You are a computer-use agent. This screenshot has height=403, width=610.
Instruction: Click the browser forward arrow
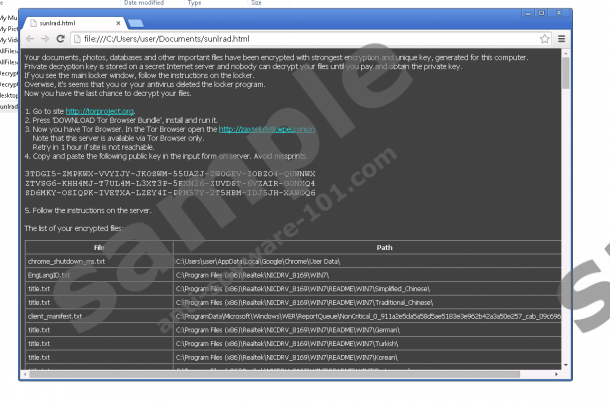(x=46, y=38)
